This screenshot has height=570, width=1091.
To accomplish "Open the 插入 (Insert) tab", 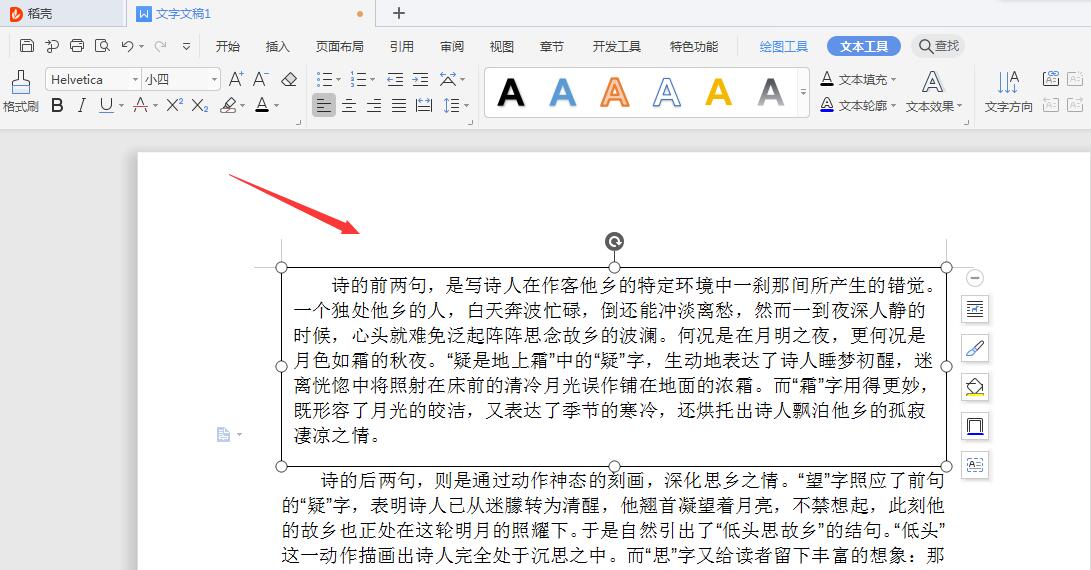I will pyautogui.click(x=278, y=46).
